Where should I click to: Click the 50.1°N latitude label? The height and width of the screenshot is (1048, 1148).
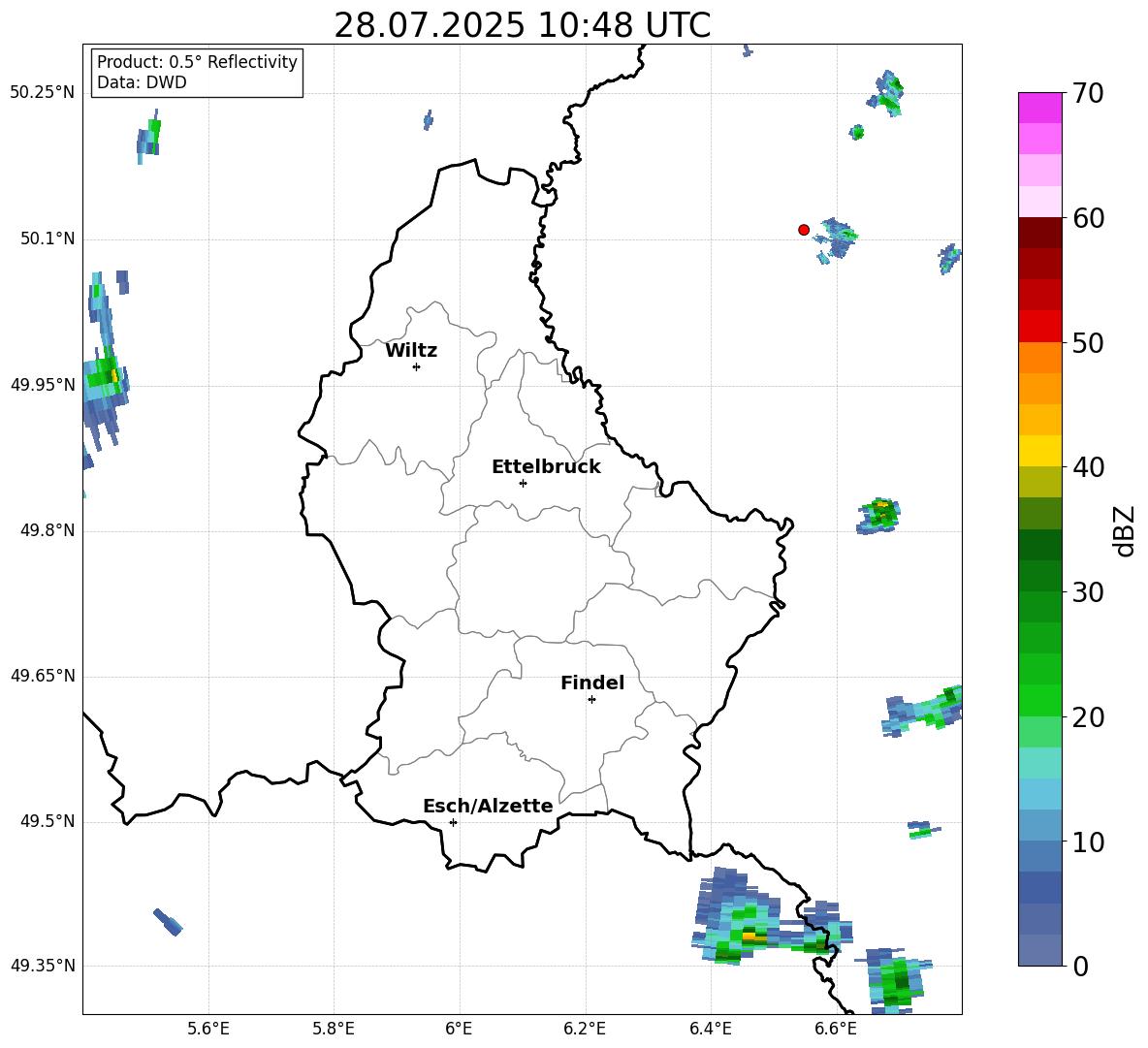tap(48, 239)
